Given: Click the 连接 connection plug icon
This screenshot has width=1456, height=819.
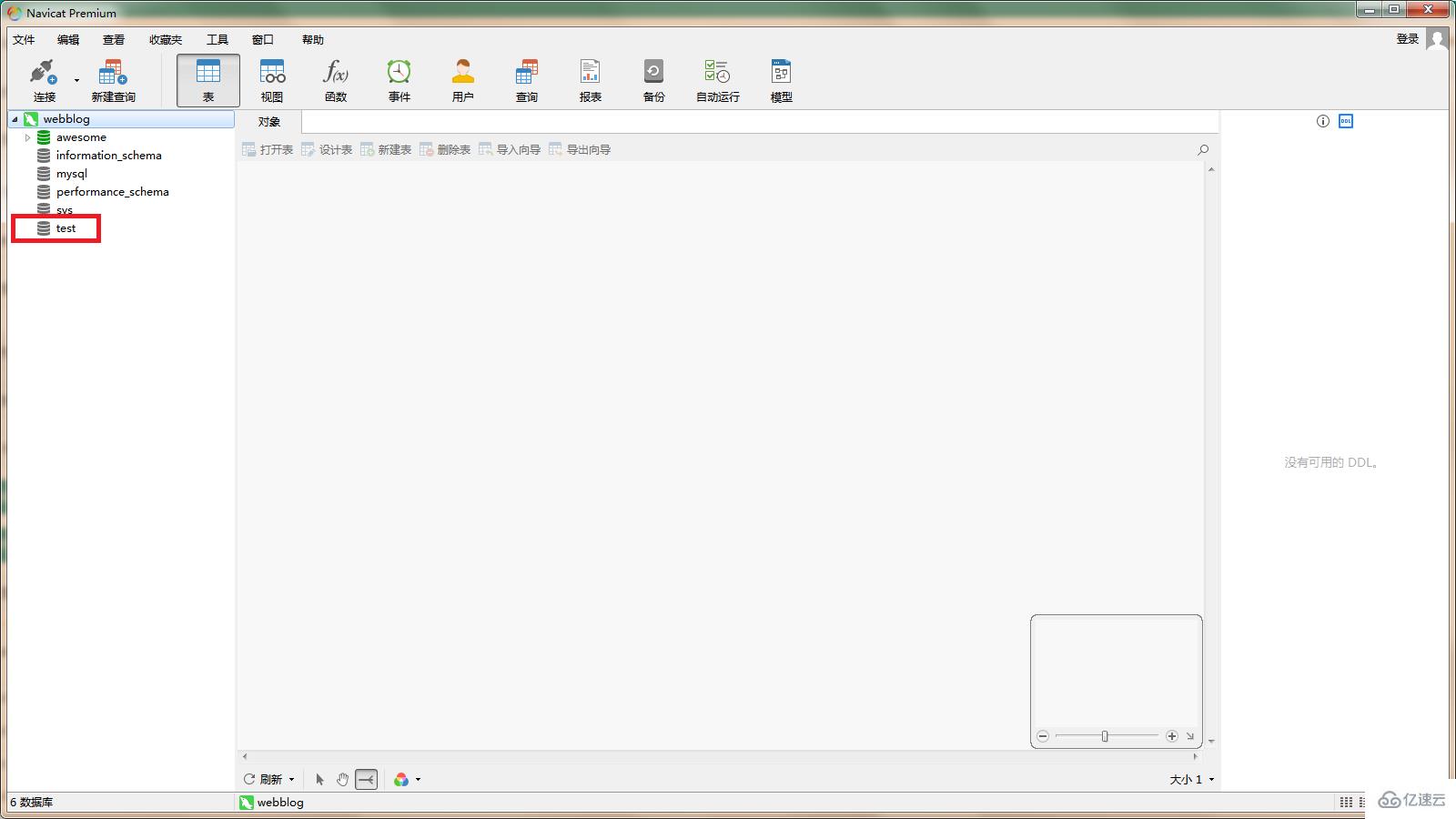Looking at the screenshot, I should point(43,72).
